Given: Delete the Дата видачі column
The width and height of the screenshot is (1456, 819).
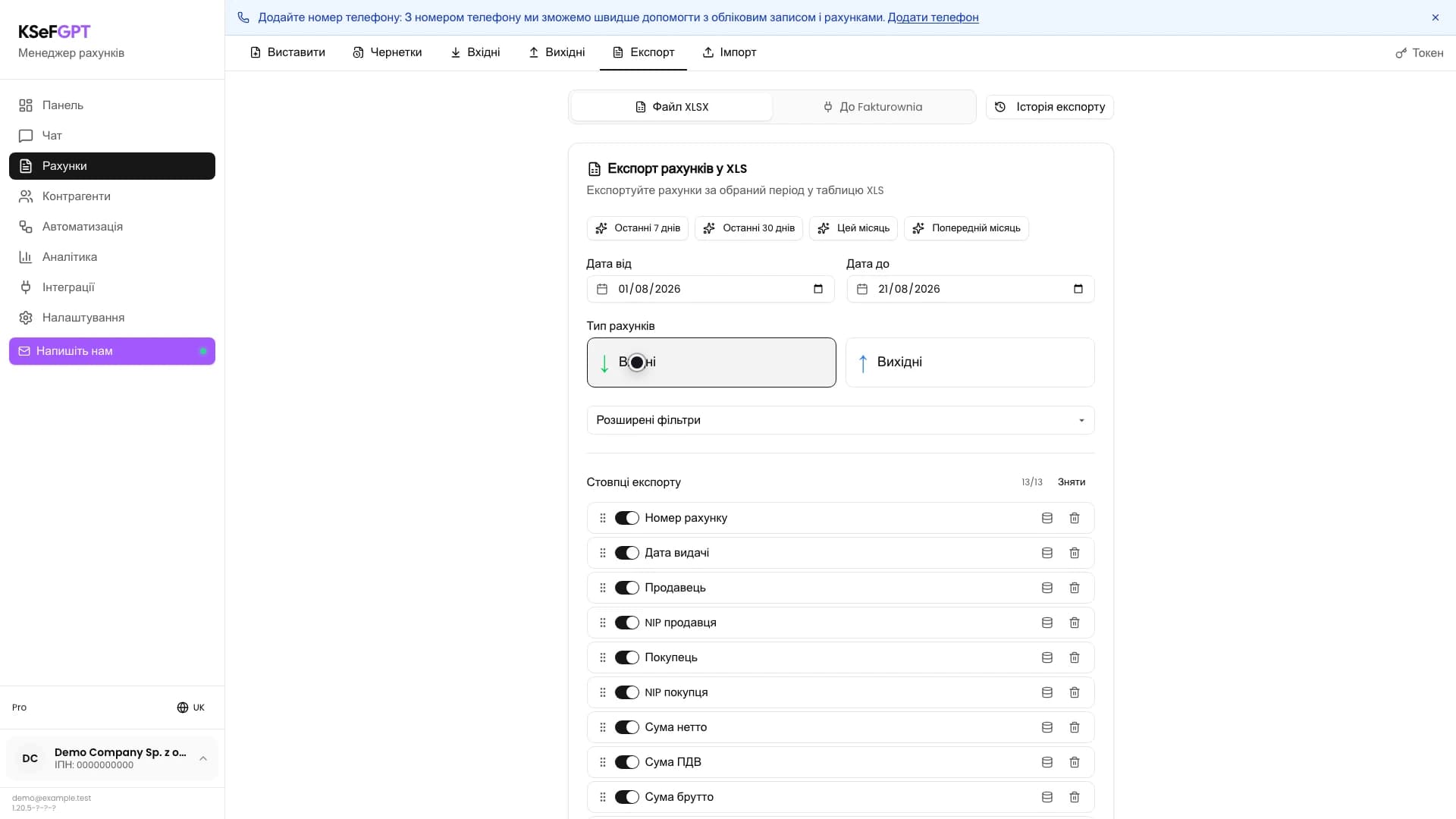Looking at the screenshot, I should [x=1075, y=553].
